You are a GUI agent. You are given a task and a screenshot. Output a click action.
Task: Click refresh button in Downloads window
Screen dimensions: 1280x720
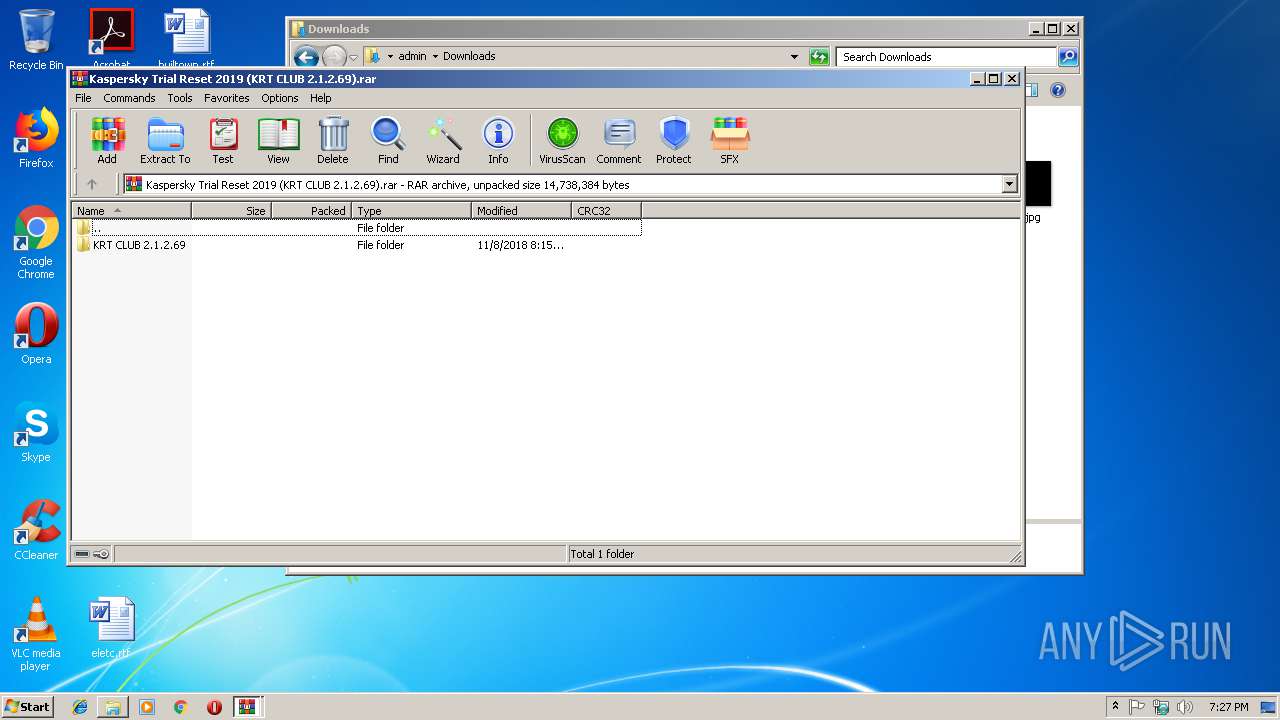[x=819, y=57]
